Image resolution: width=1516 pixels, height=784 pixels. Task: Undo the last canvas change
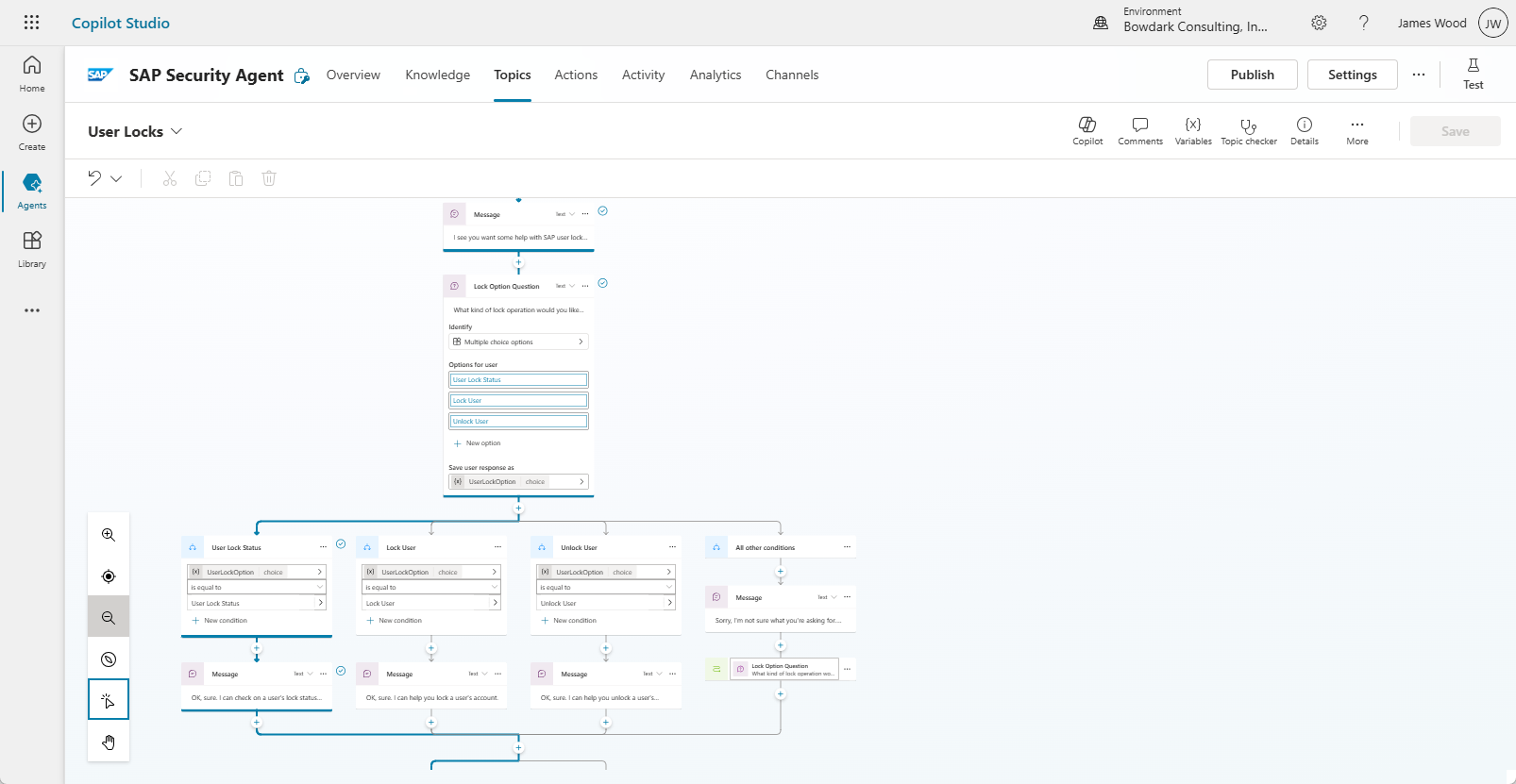[94, 178]
